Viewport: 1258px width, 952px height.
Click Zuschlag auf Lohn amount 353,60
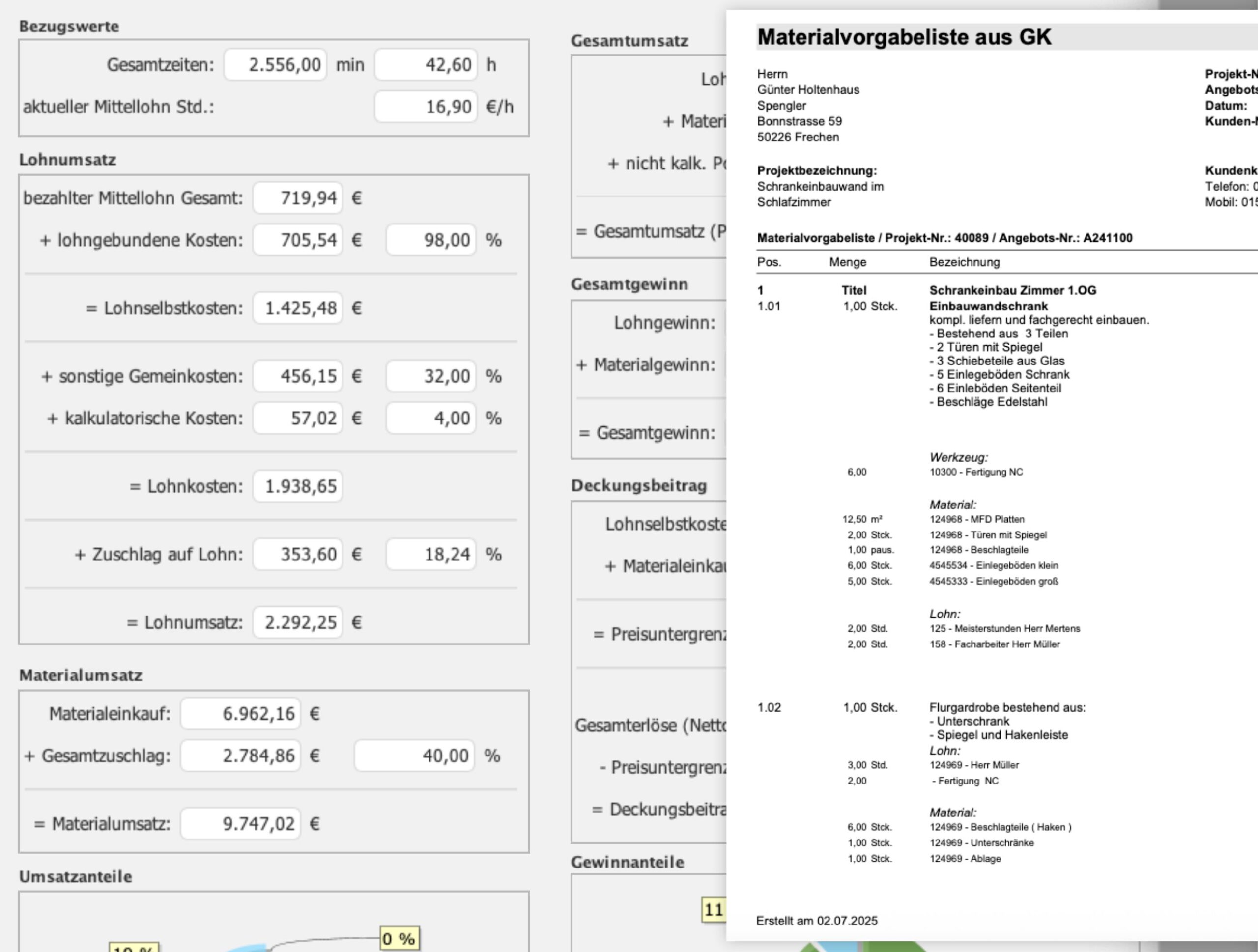click(298, 554)
